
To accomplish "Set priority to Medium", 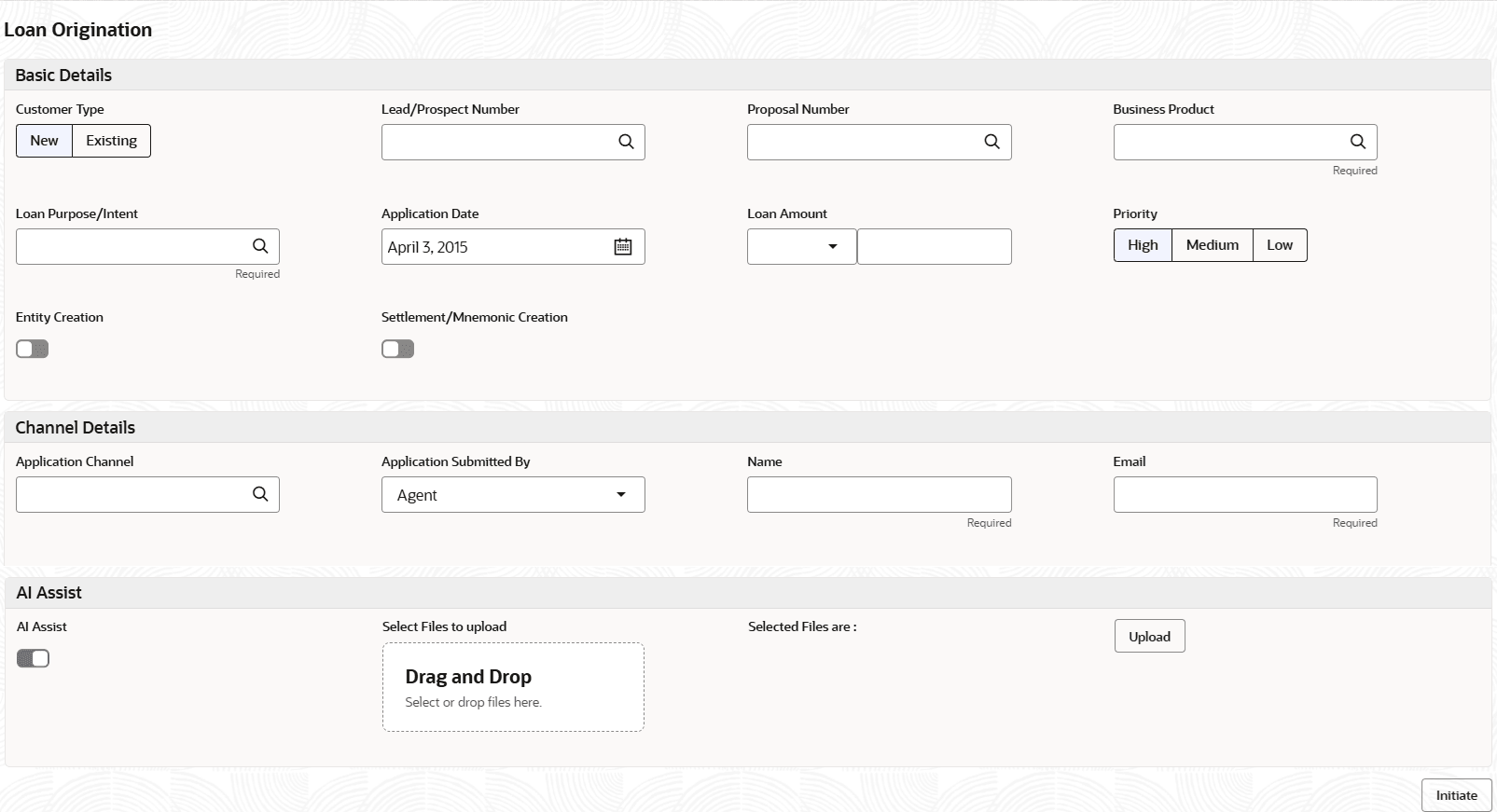I will pyautogui.click(x=1212, y=245).
